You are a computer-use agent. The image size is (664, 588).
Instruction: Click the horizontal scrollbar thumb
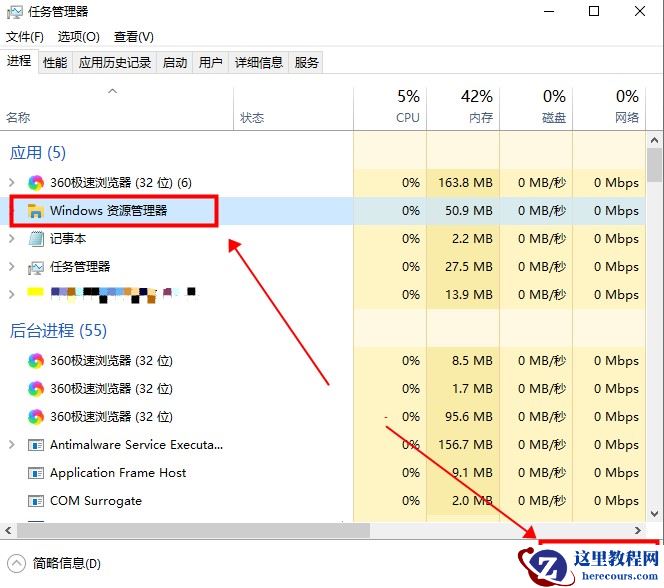pyautogui.click(x=193, y=530)
